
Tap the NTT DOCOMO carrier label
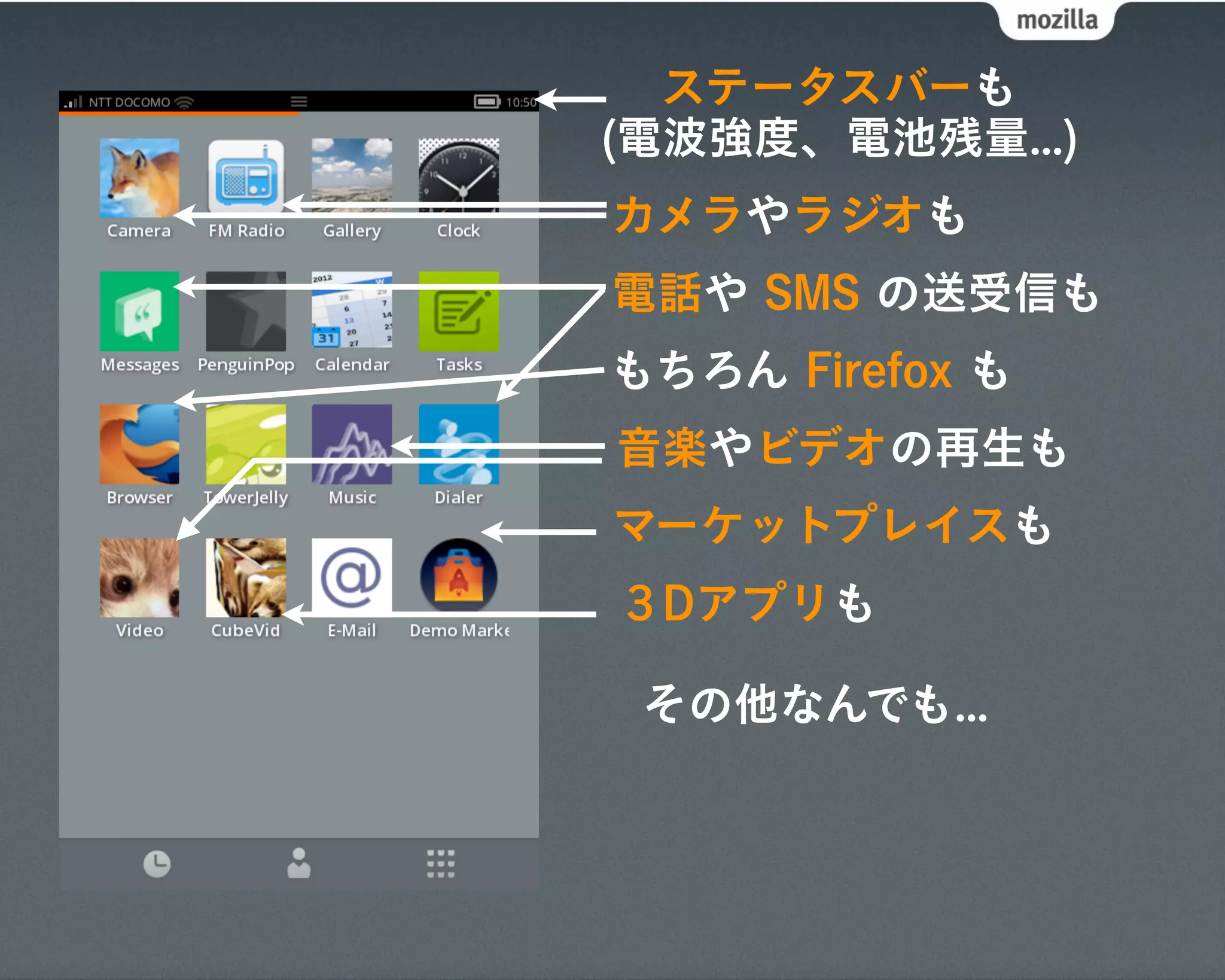[129, 102]
